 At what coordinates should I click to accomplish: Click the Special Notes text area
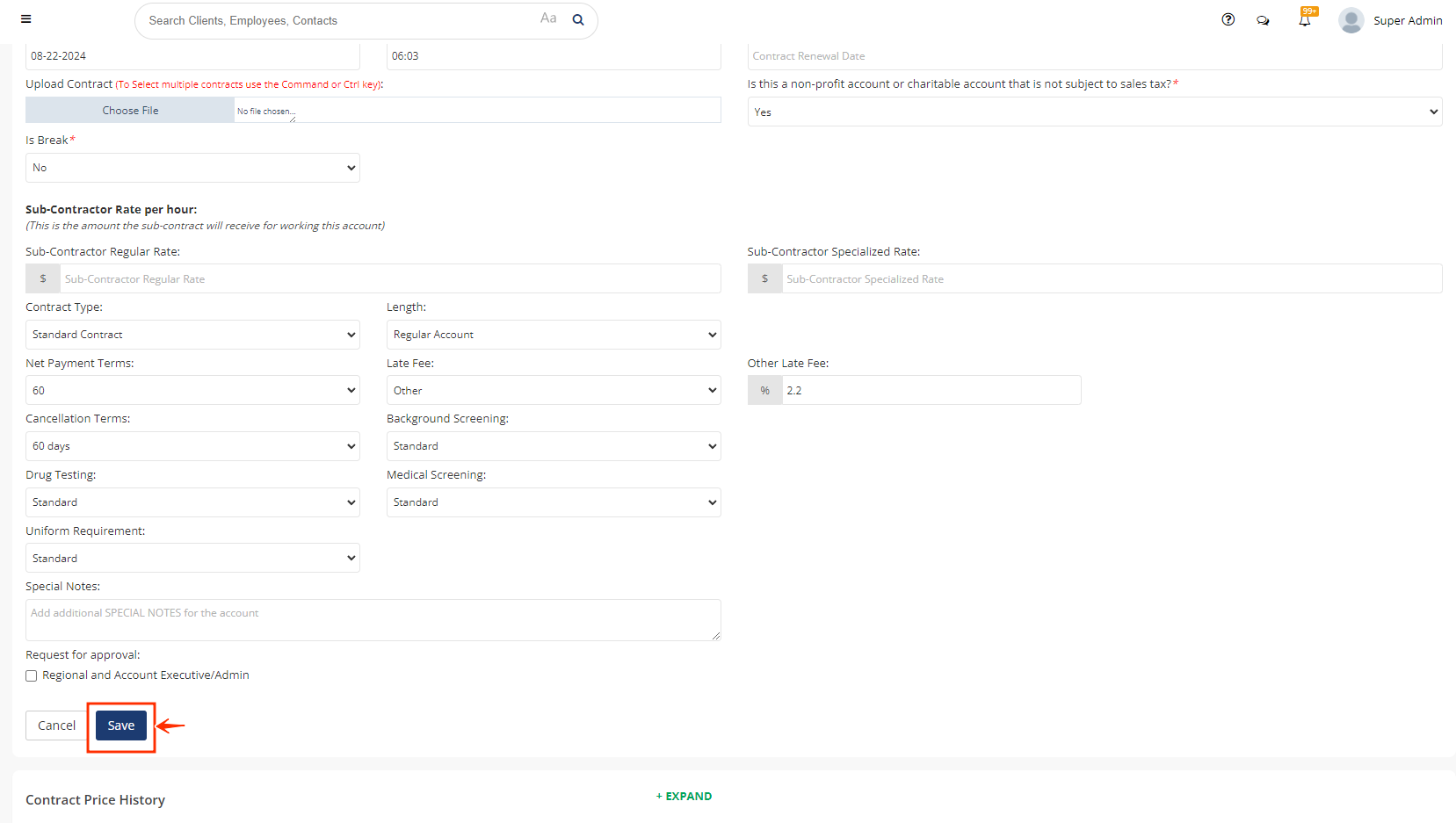point(373,620)
